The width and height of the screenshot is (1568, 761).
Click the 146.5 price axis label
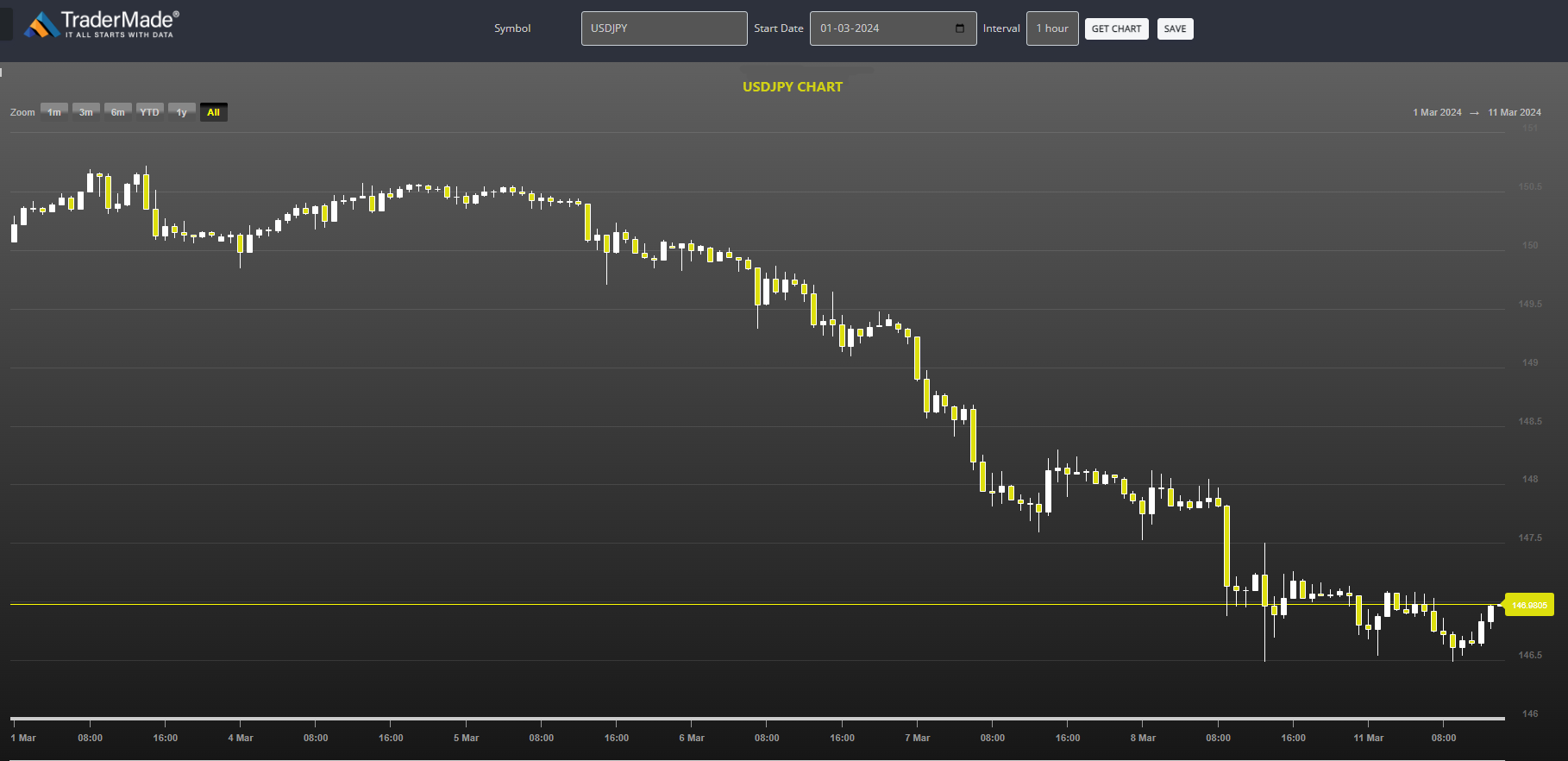[x=1530, y=655]
